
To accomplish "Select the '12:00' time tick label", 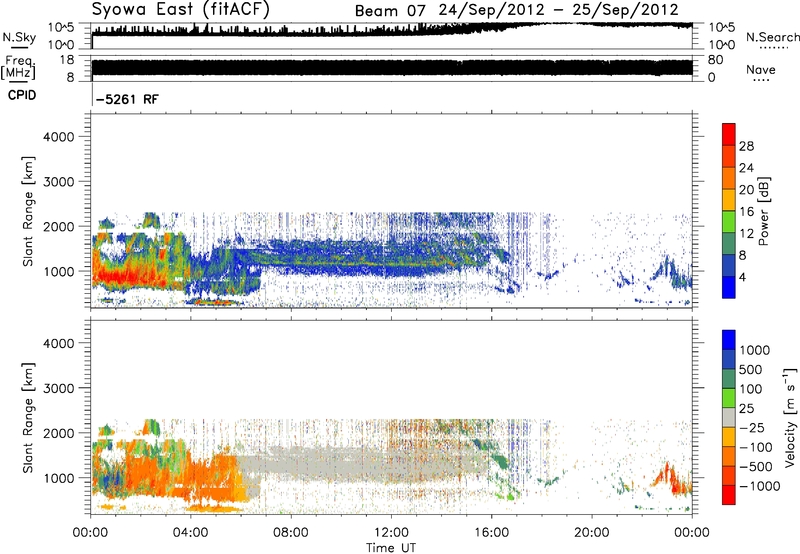I will (391, 533).
